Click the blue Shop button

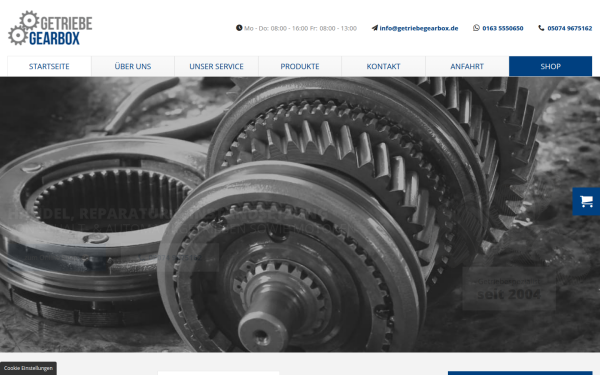(550, 66)
